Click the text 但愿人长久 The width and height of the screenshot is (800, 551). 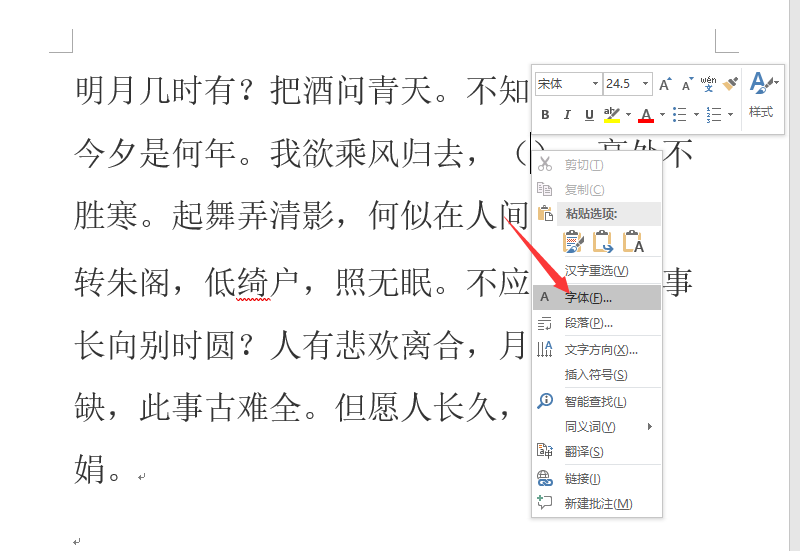pos(416,408)
